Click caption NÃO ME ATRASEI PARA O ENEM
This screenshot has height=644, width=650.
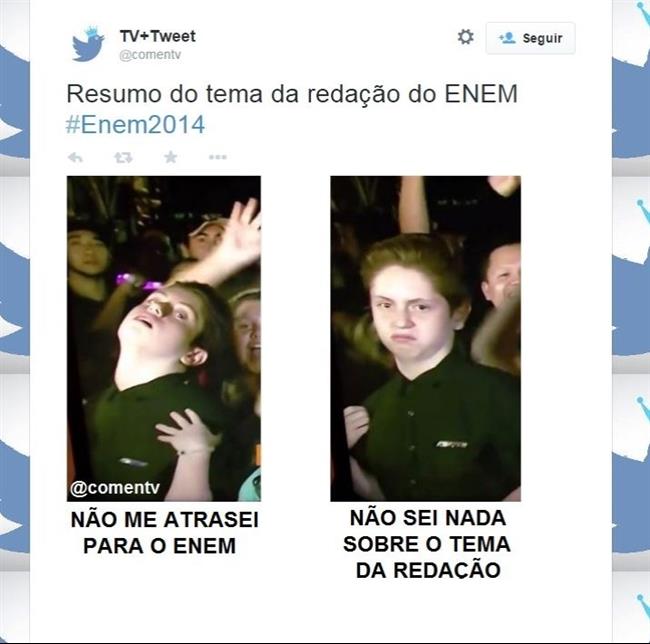pos(164,533)
